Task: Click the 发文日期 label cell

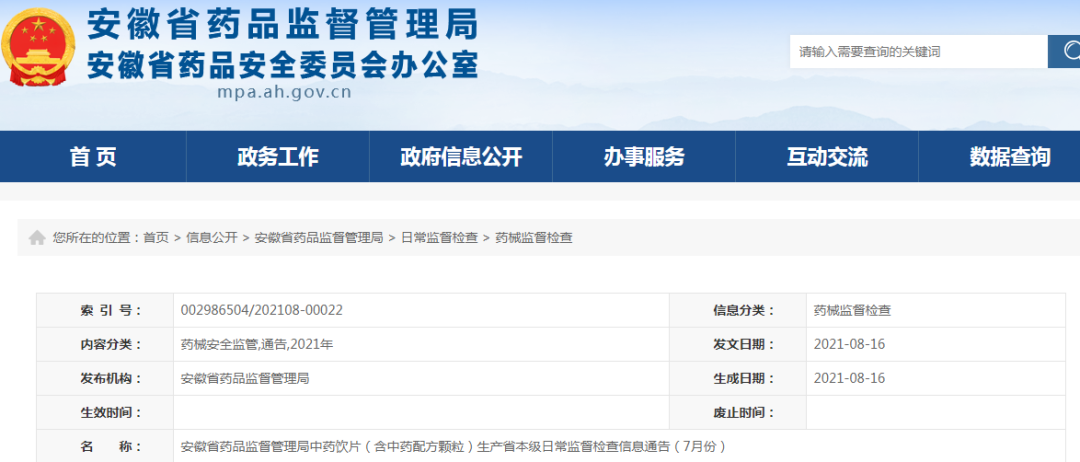Action: click(x=738, y=345)
